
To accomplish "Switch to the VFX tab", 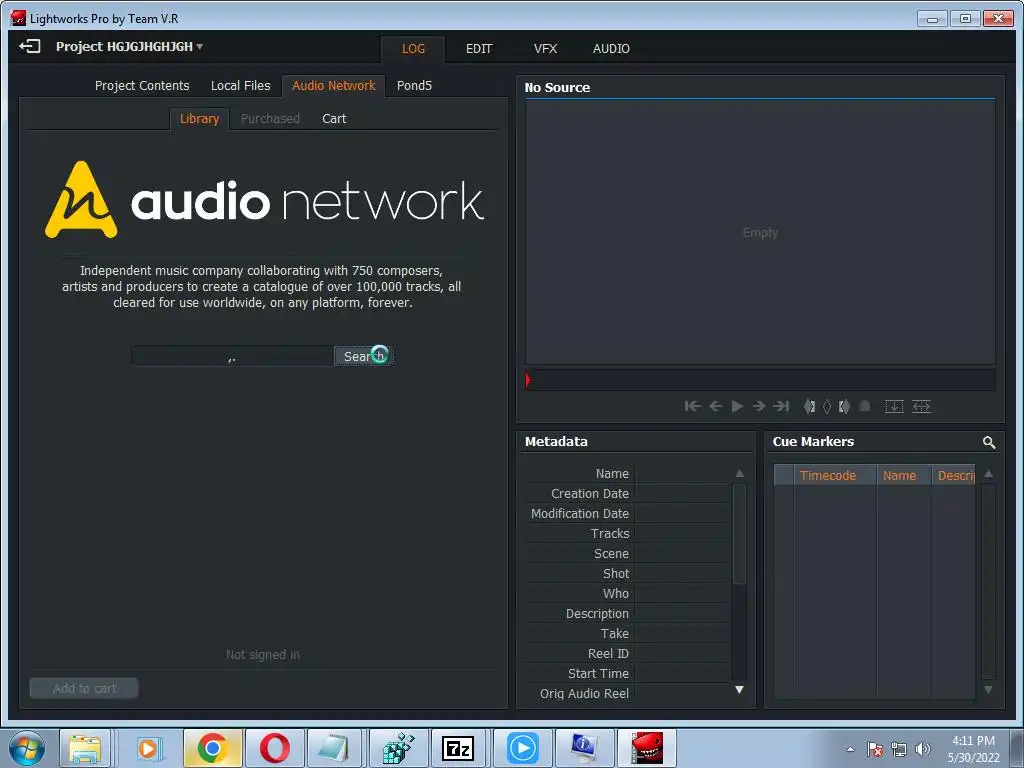I will [x=545, y=49].
